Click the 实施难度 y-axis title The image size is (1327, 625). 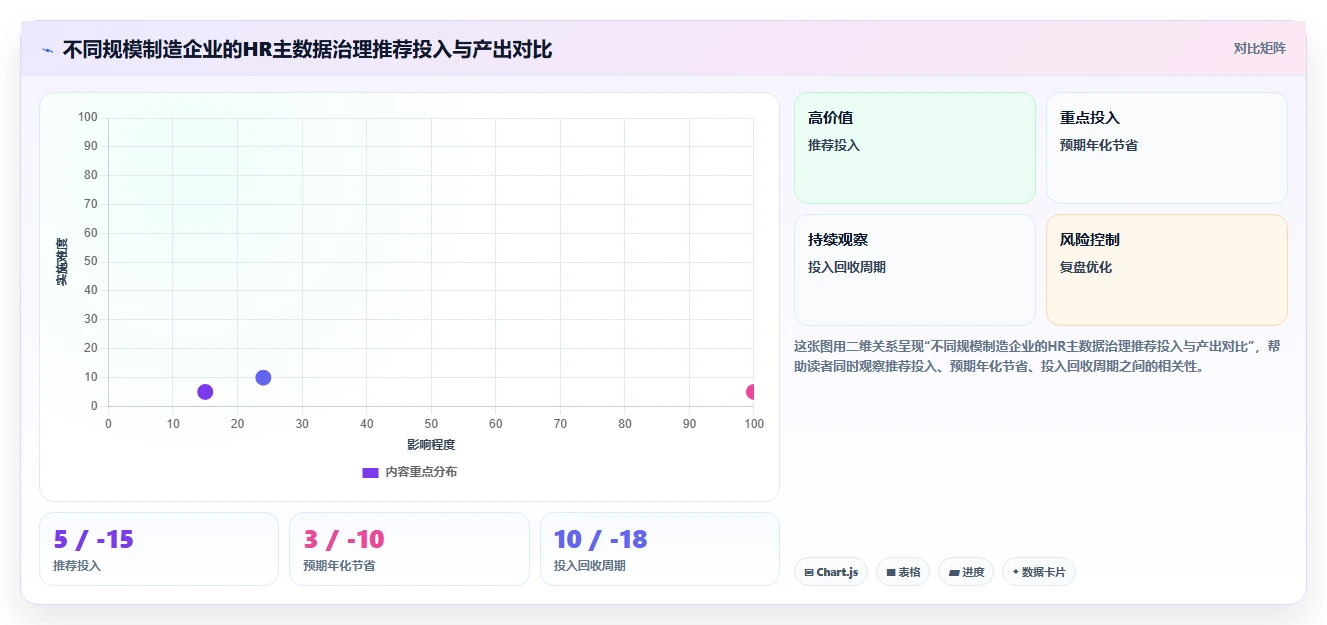pyautogui.click(x=61, y=262)
